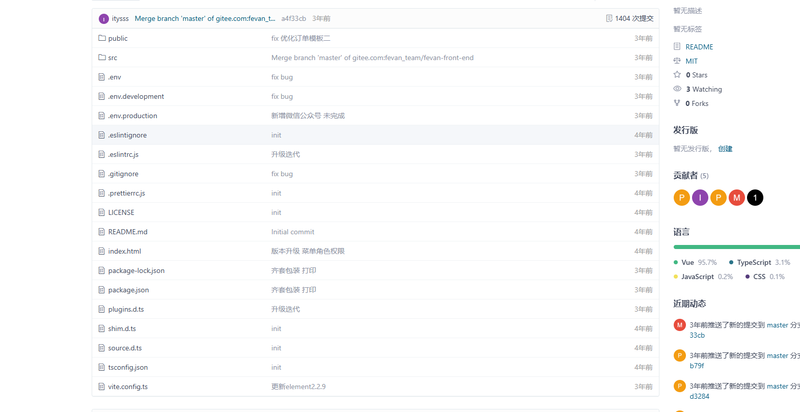Open the source.d.ts file

point(125,348)
